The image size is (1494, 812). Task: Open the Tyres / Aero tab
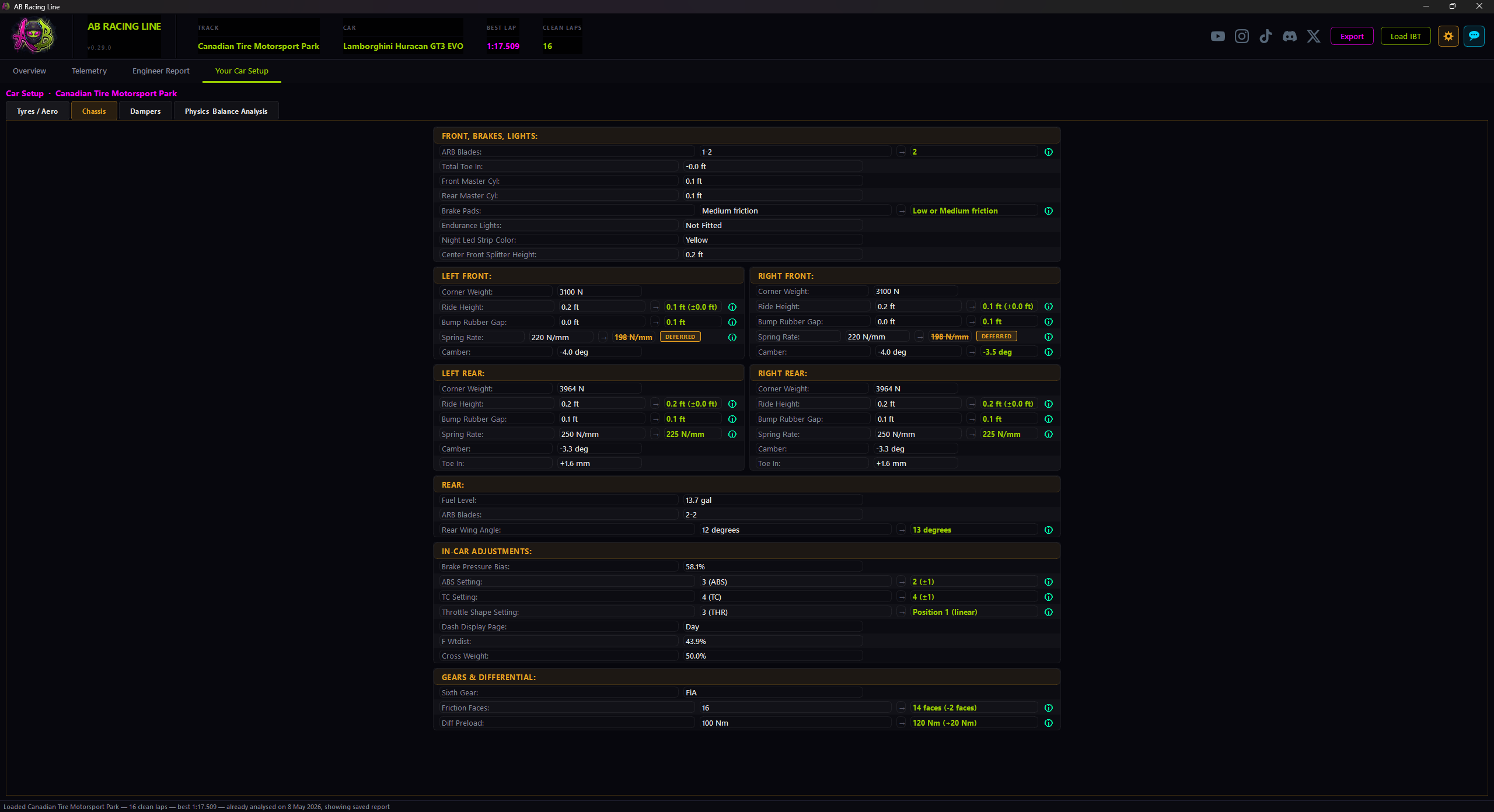(x=37, y=111)
